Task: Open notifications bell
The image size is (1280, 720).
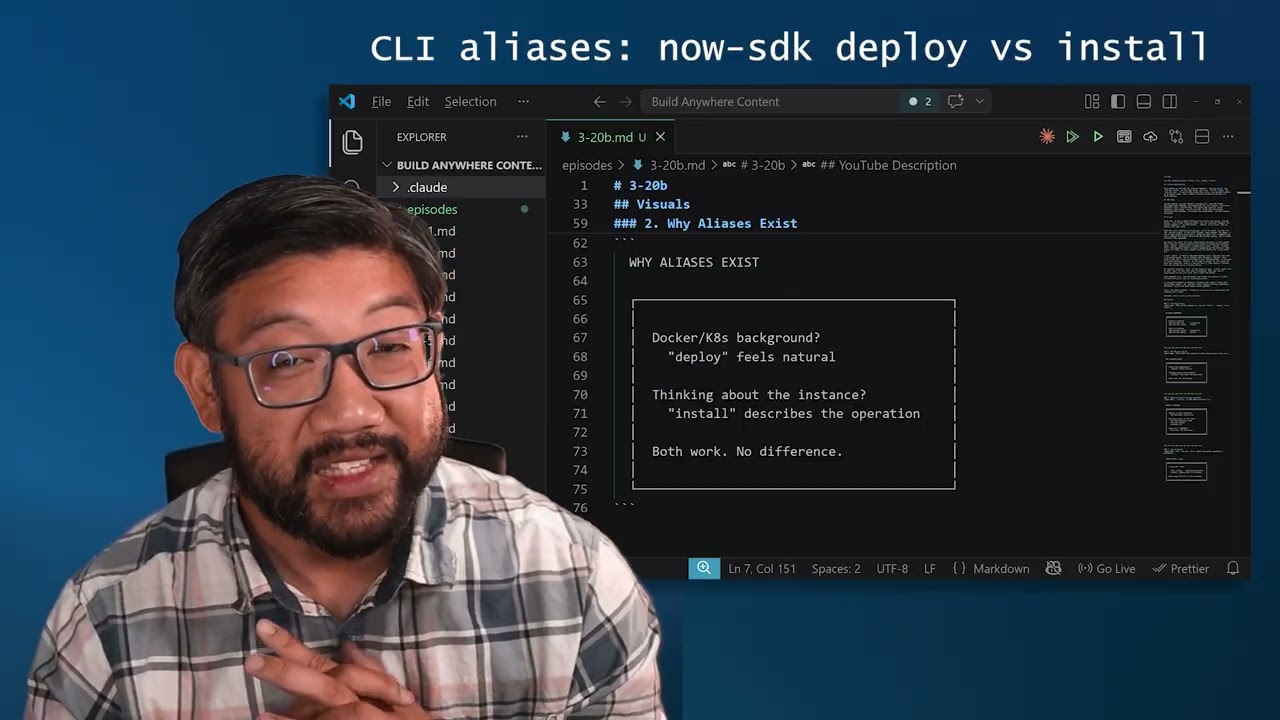Action: tap(1233, 568)
